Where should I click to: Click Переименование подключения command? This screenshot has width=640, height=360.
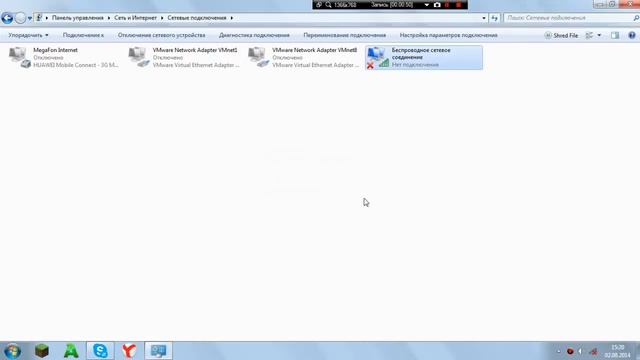(x=344, y=36)
